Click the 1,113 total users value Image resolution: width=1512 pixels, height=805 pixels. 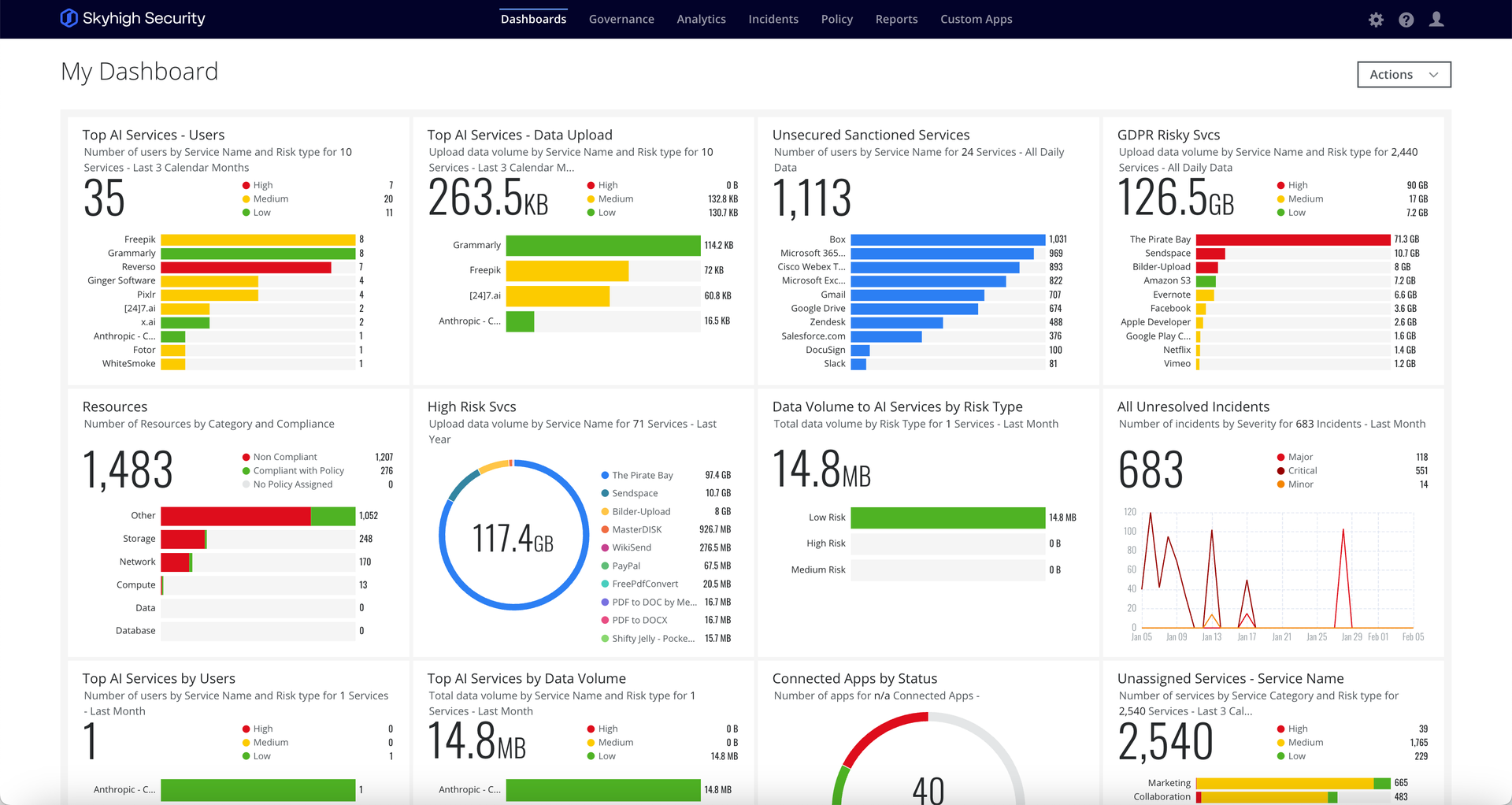pos(812,198)
